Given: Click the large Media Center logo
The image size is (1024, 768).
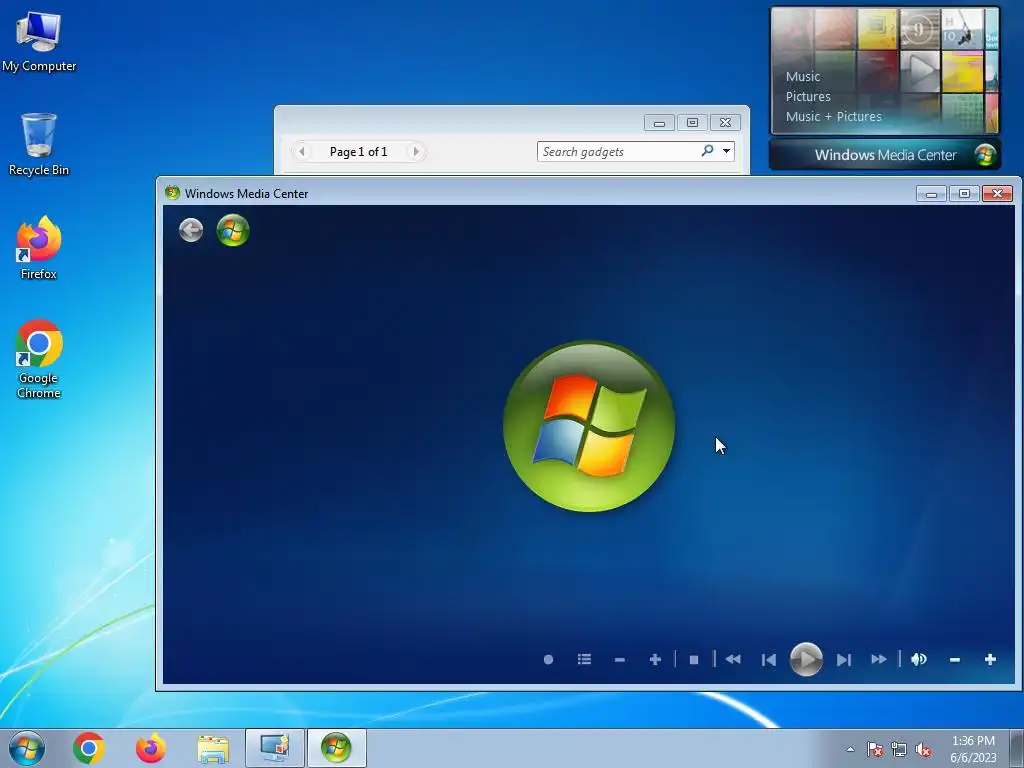Looking at the screenshot, I should click(589, 426).
